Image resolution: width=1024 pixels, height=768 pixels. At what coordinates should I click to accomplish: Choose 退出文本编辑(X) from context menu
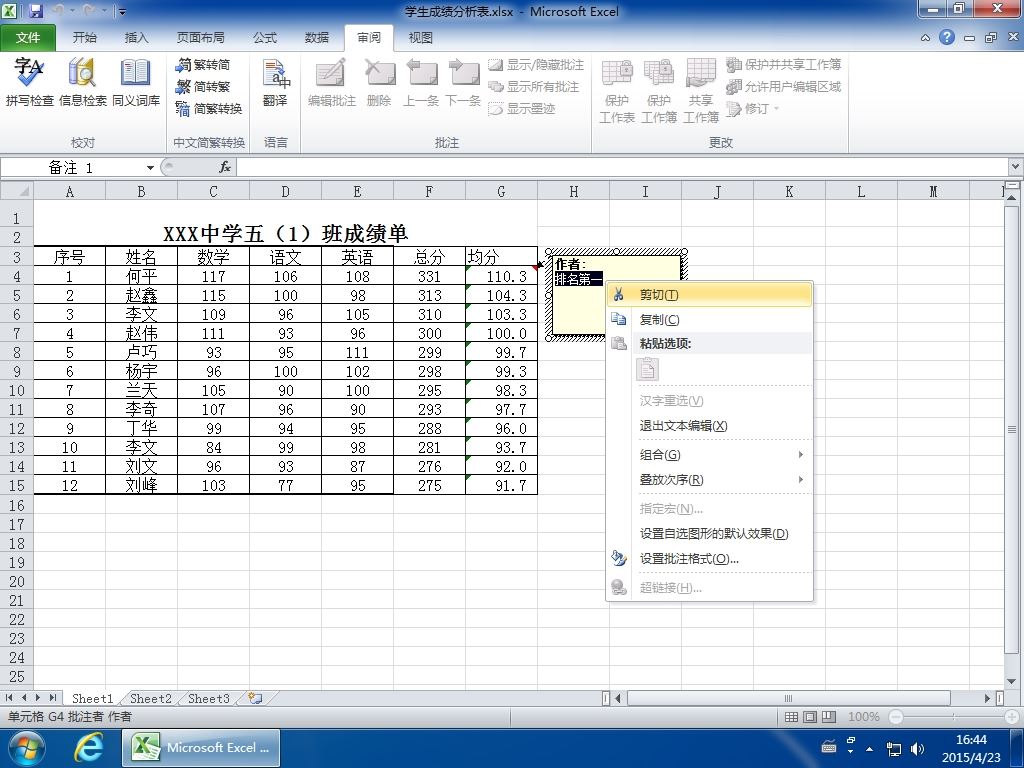(x=710, y=426)
